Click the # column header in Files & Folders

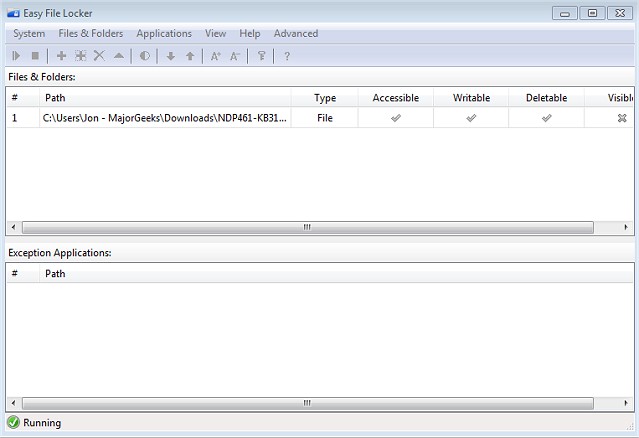pos(23,98)
